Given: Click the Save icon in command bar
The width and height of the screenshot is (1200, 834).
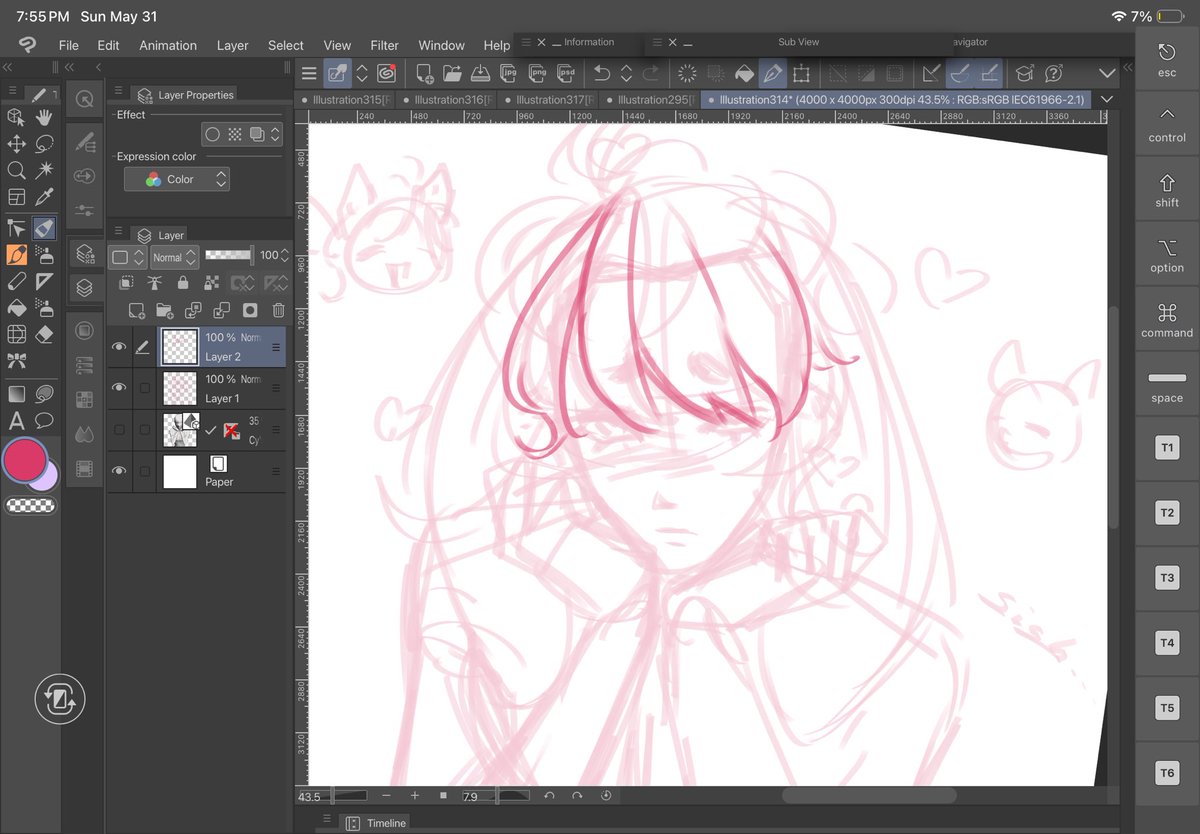Looking at the screenshot, I should tap(479, 73).
